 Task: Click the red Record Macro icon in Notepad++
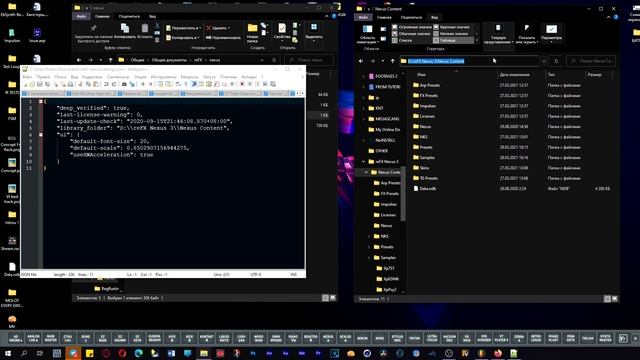pos(242,84)
